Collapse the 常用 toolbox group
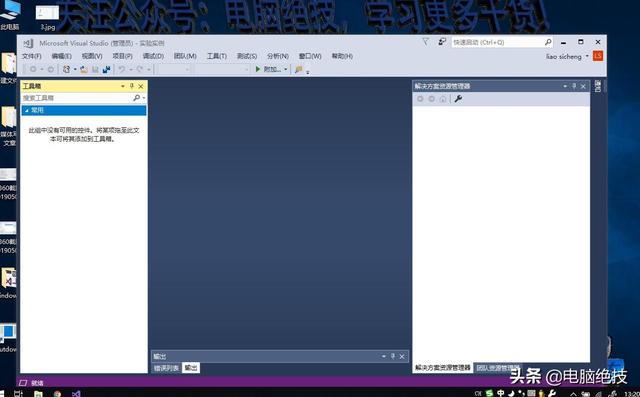Image resolution: width=640 pixels, height=397 pixels. (27, 111)
